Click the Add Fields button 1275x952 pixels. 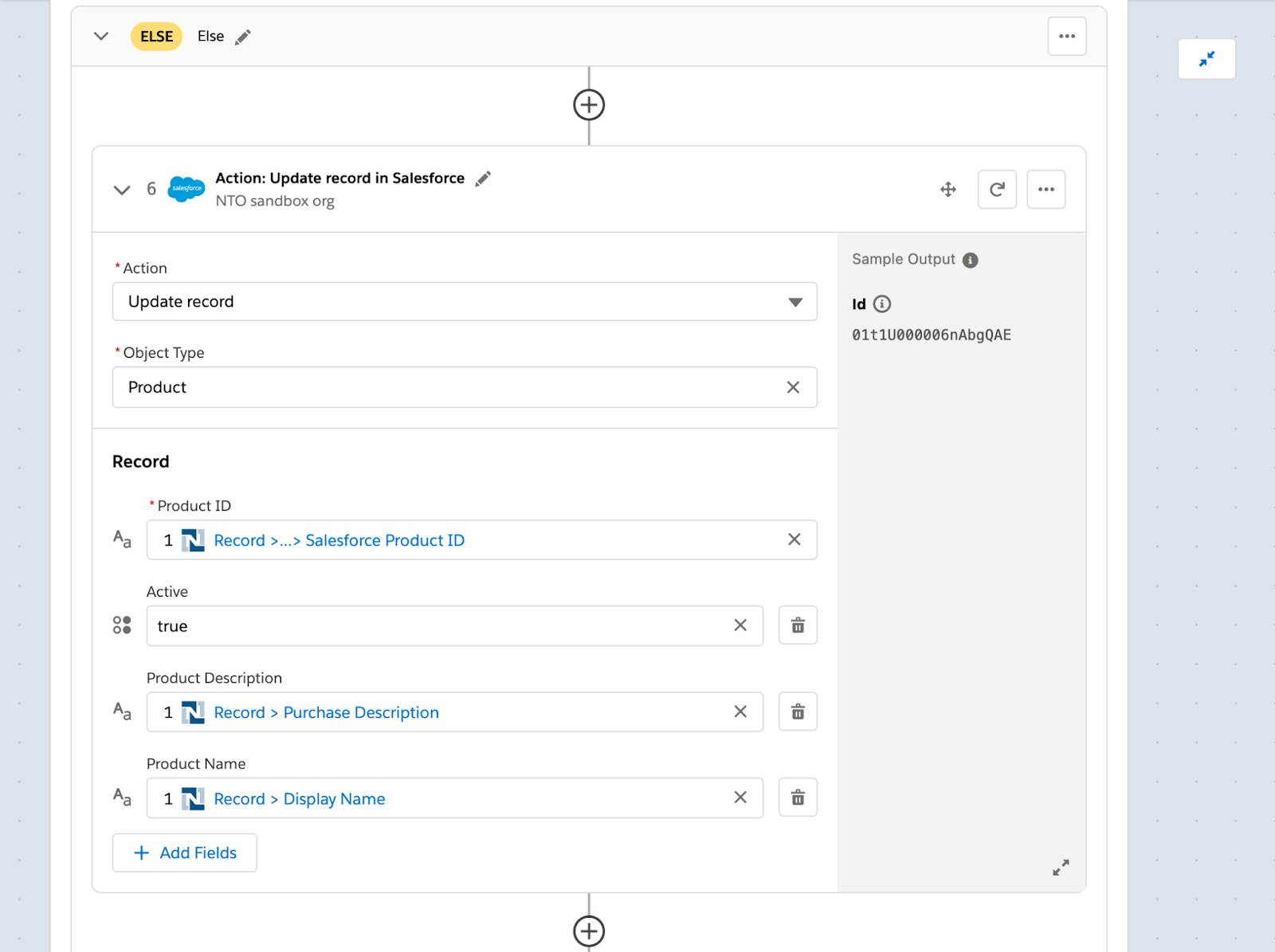[185, 852]
